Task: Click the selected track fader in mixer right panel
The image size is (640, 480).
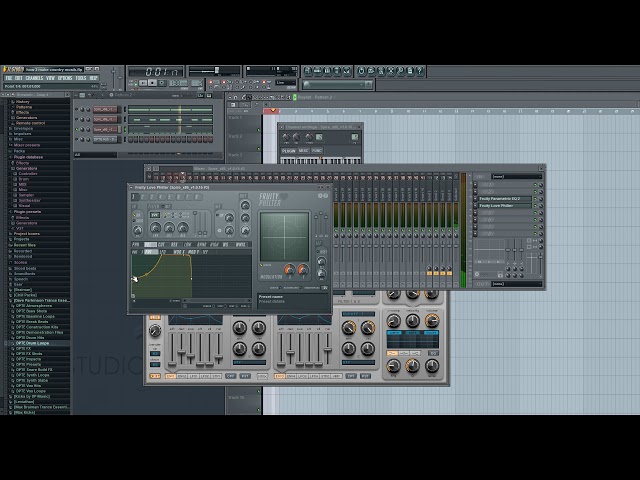Action: [540, 257]
